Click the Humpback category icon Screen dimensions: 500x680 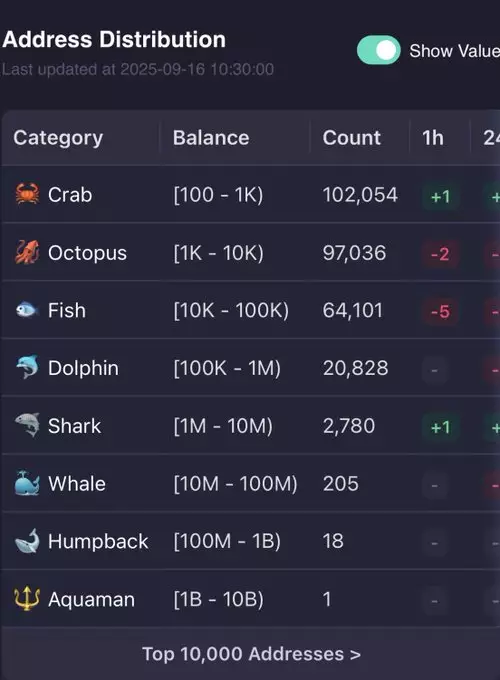27,541
